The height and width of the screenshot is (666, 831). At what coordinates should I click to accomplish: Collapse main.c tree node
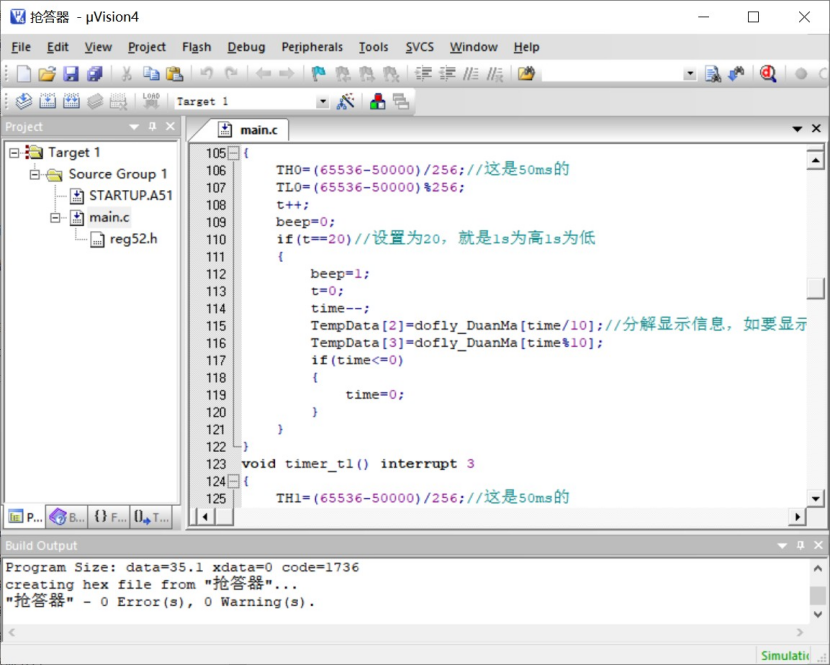coord(55,218)
